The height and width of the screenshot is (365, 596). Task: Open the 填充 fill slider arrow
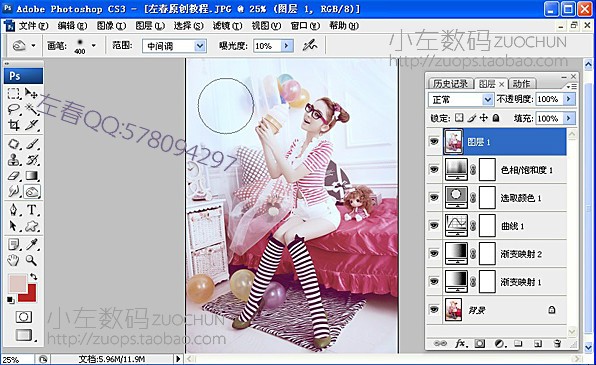pyautogui.click(x=569, y=118)
